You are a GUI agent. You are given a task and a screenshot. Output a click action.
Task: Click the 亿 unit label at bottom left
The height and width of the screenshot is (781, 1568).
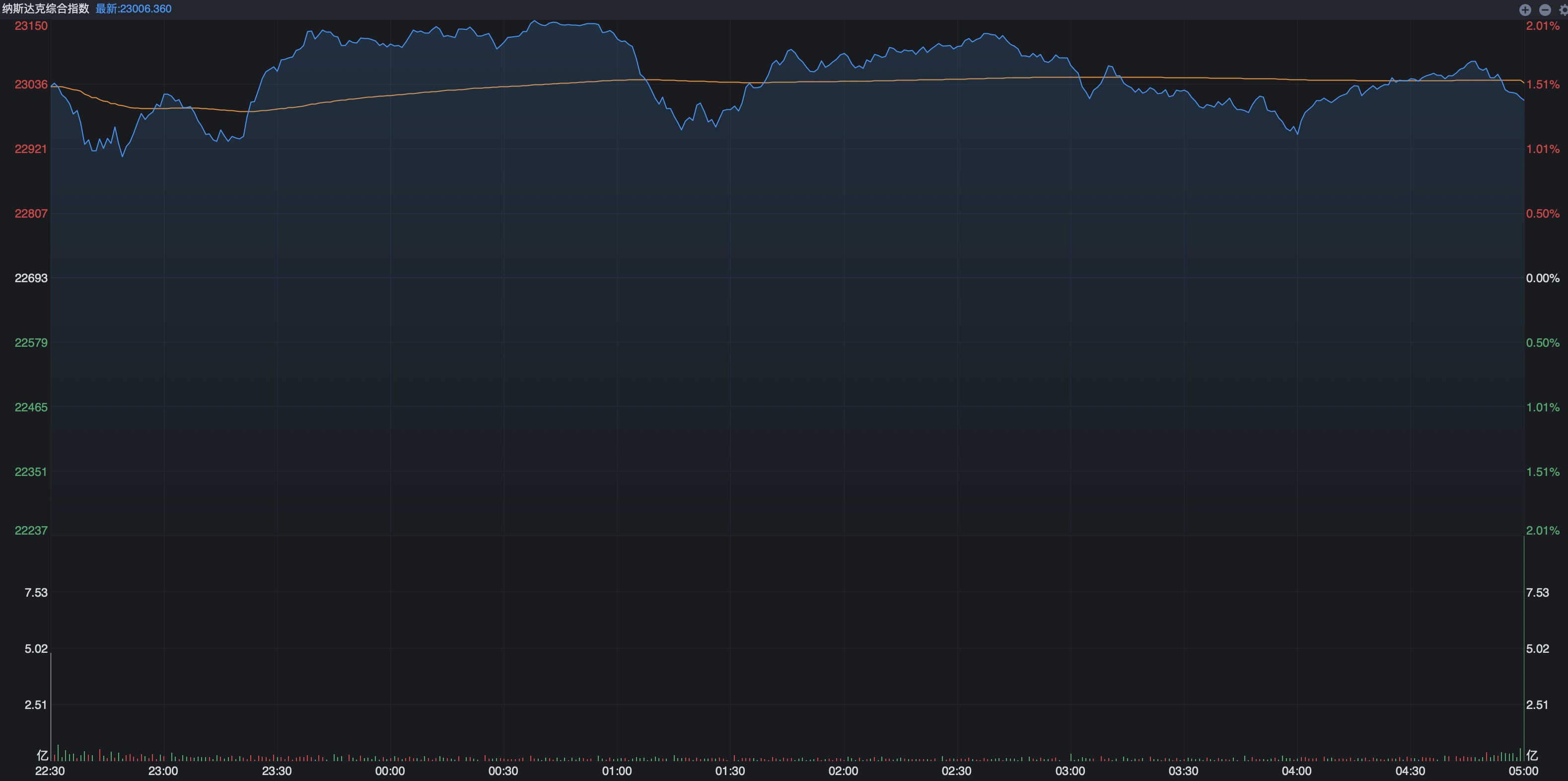pos(42,755)
